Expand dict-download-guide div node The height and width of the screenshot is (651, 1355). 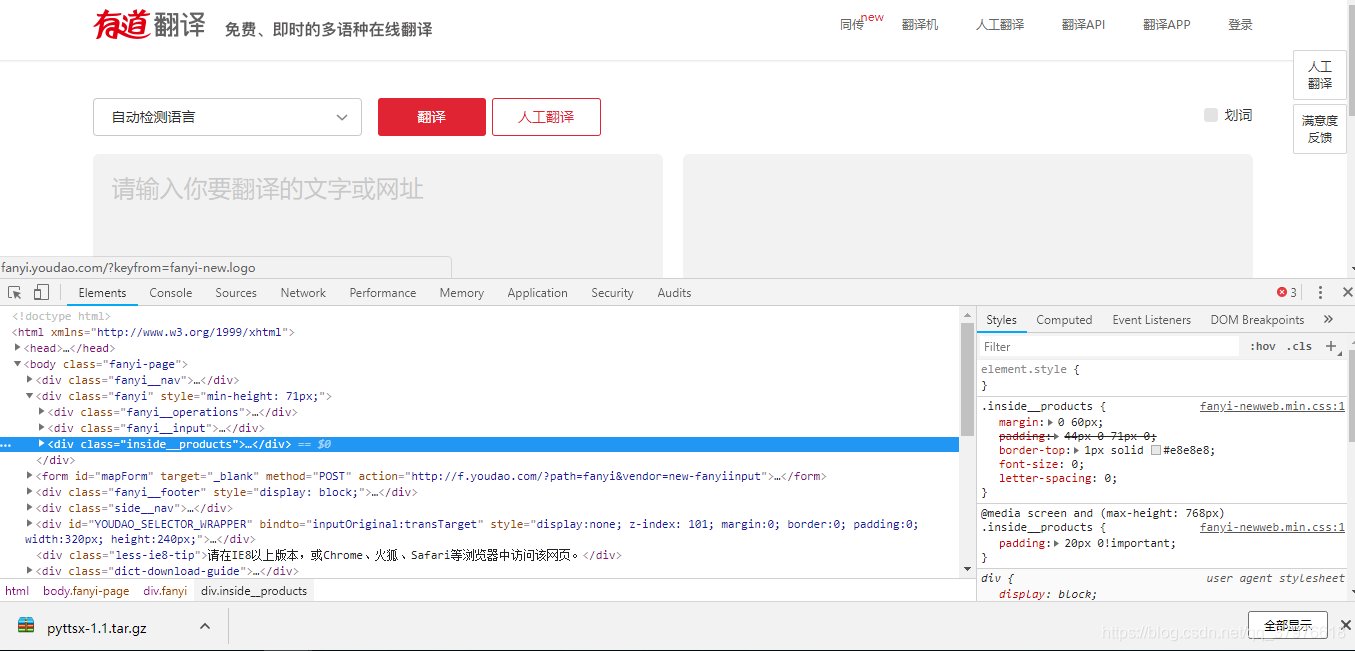pos(30,571)
